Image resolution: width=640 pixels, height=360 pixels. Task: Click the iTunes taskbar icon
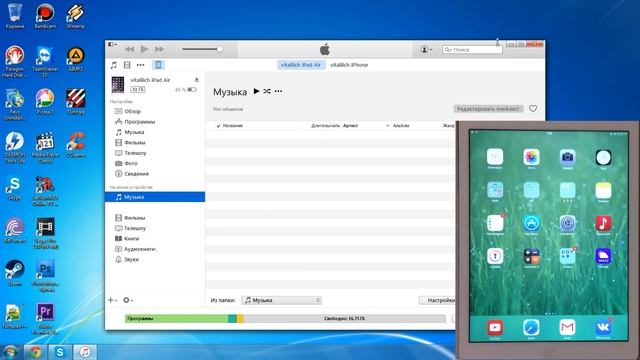(84, 352)
